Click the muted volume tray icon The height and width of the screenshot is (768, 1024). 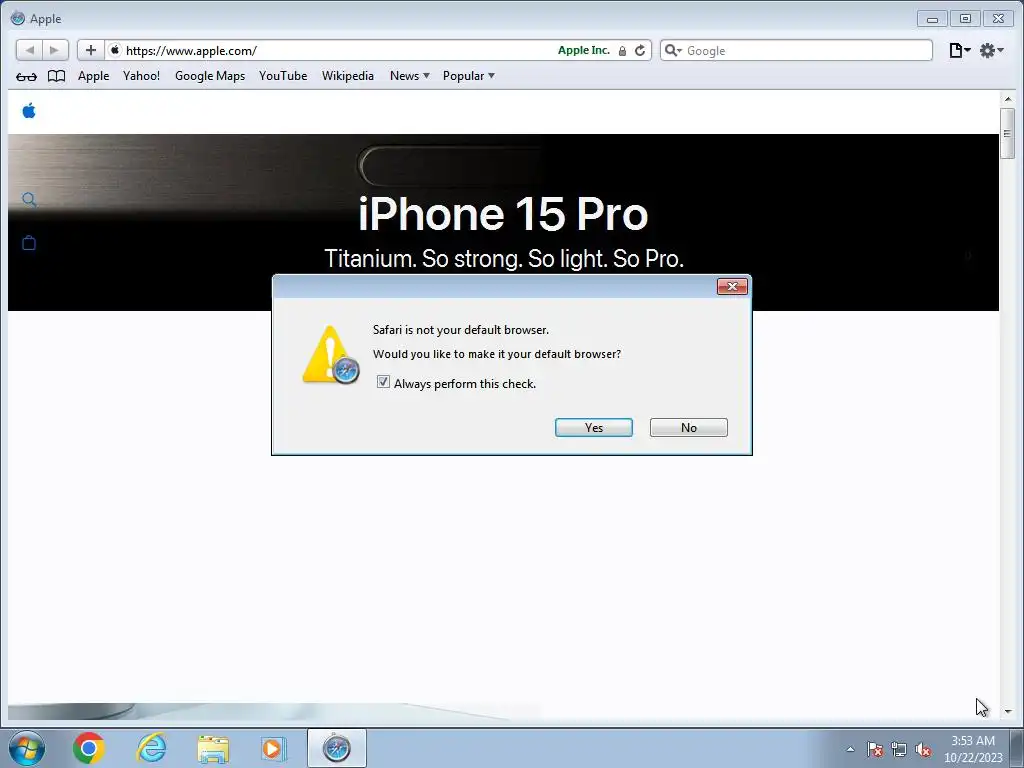coord(923,749)
